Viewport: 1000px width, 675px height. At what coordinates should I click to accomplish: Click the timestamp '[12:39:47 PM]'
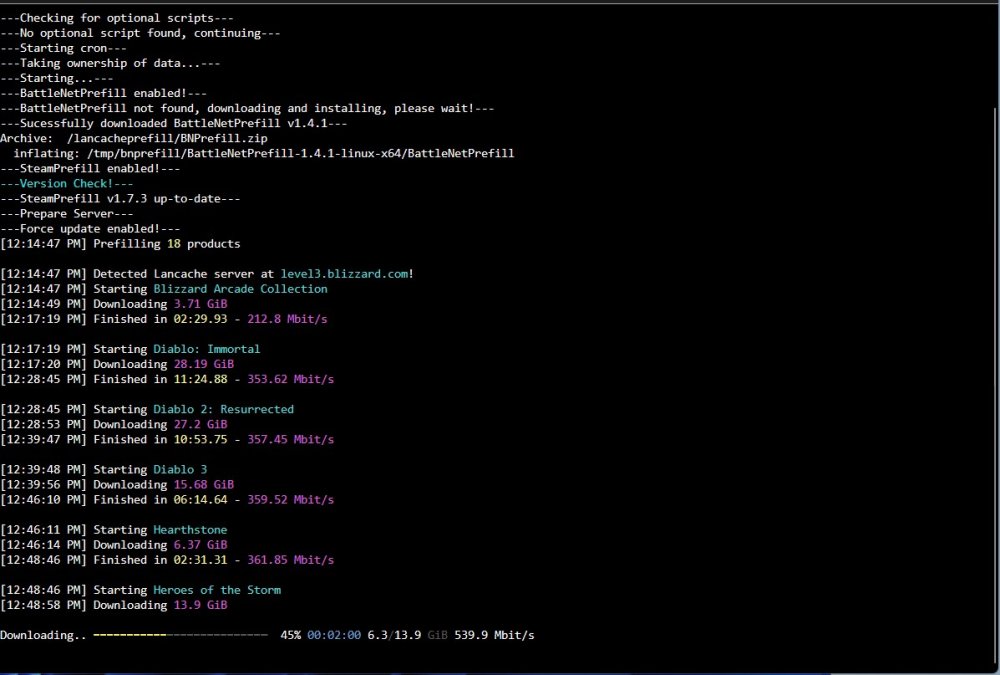(43, 440)
